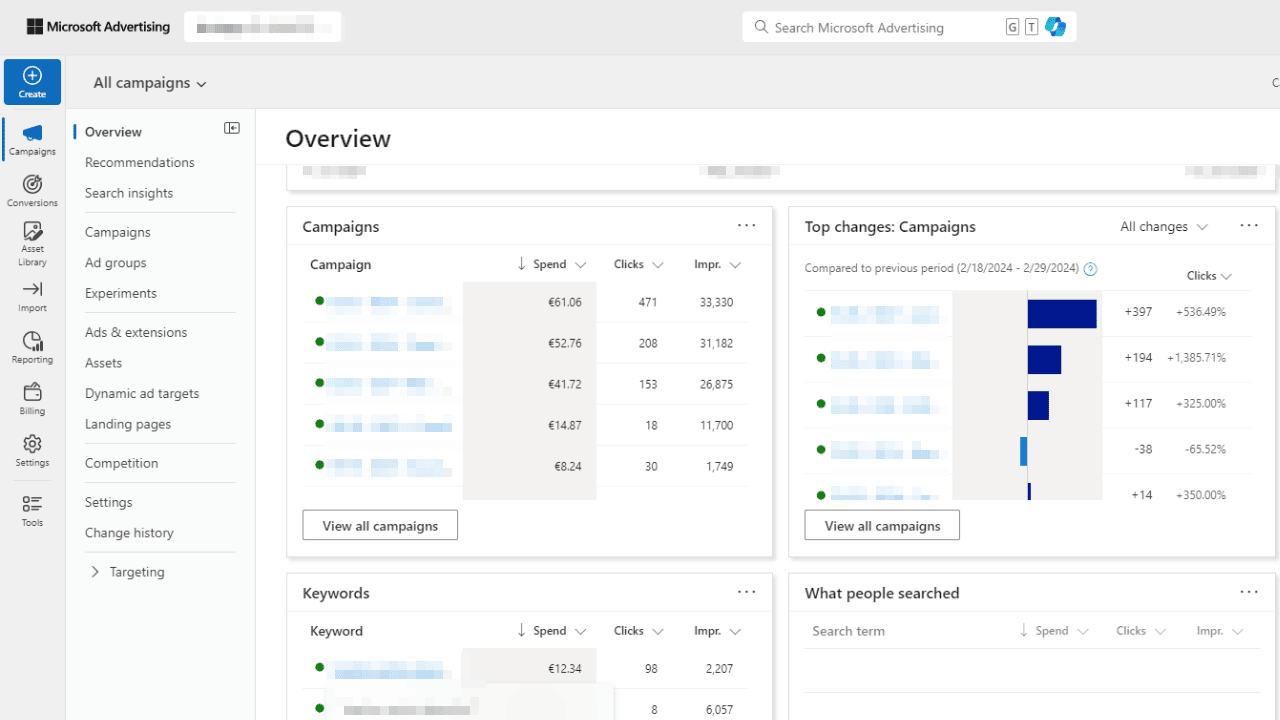Expand the All changes filter dropdown
This screenshot has width=1280, height=720.
pos(1164,227)
